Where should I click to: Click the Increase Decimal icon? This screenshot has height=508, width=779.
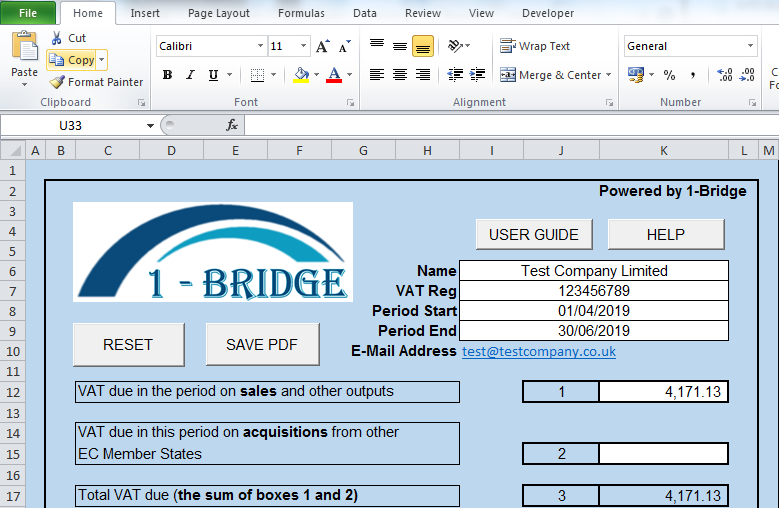click(725, 75)
